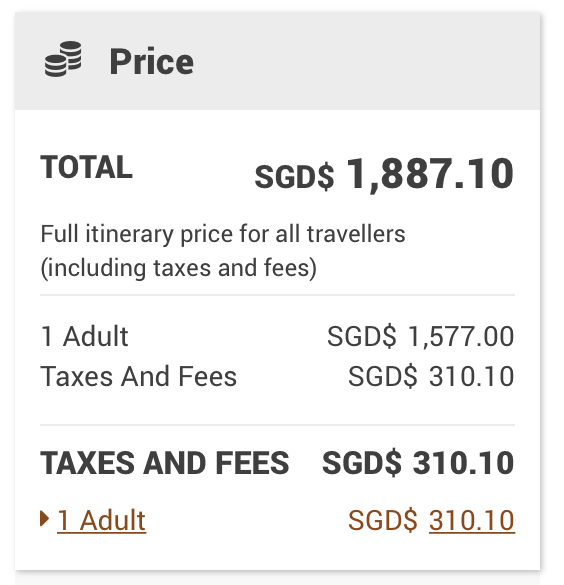Click the including taxes and fees note
The height and width of the screenshot is (585, 564).
179,268
